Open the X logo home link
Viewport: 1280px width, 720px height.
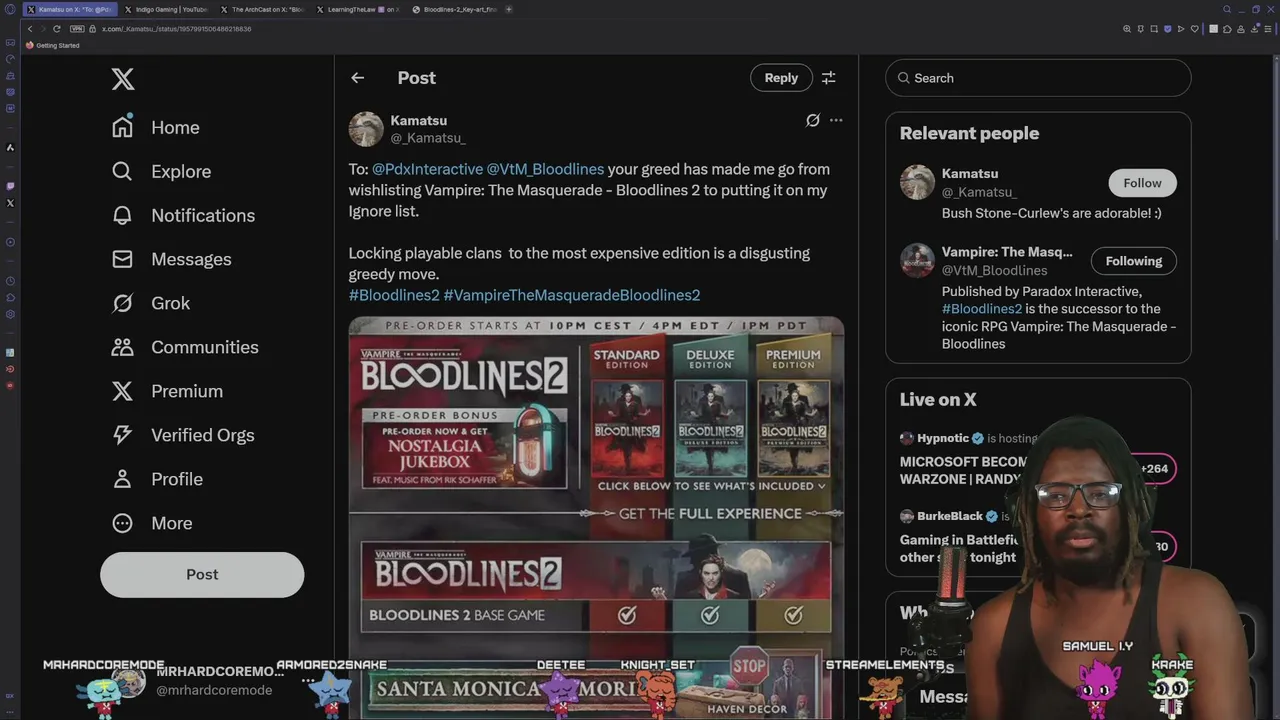click(x=123, y=79)
